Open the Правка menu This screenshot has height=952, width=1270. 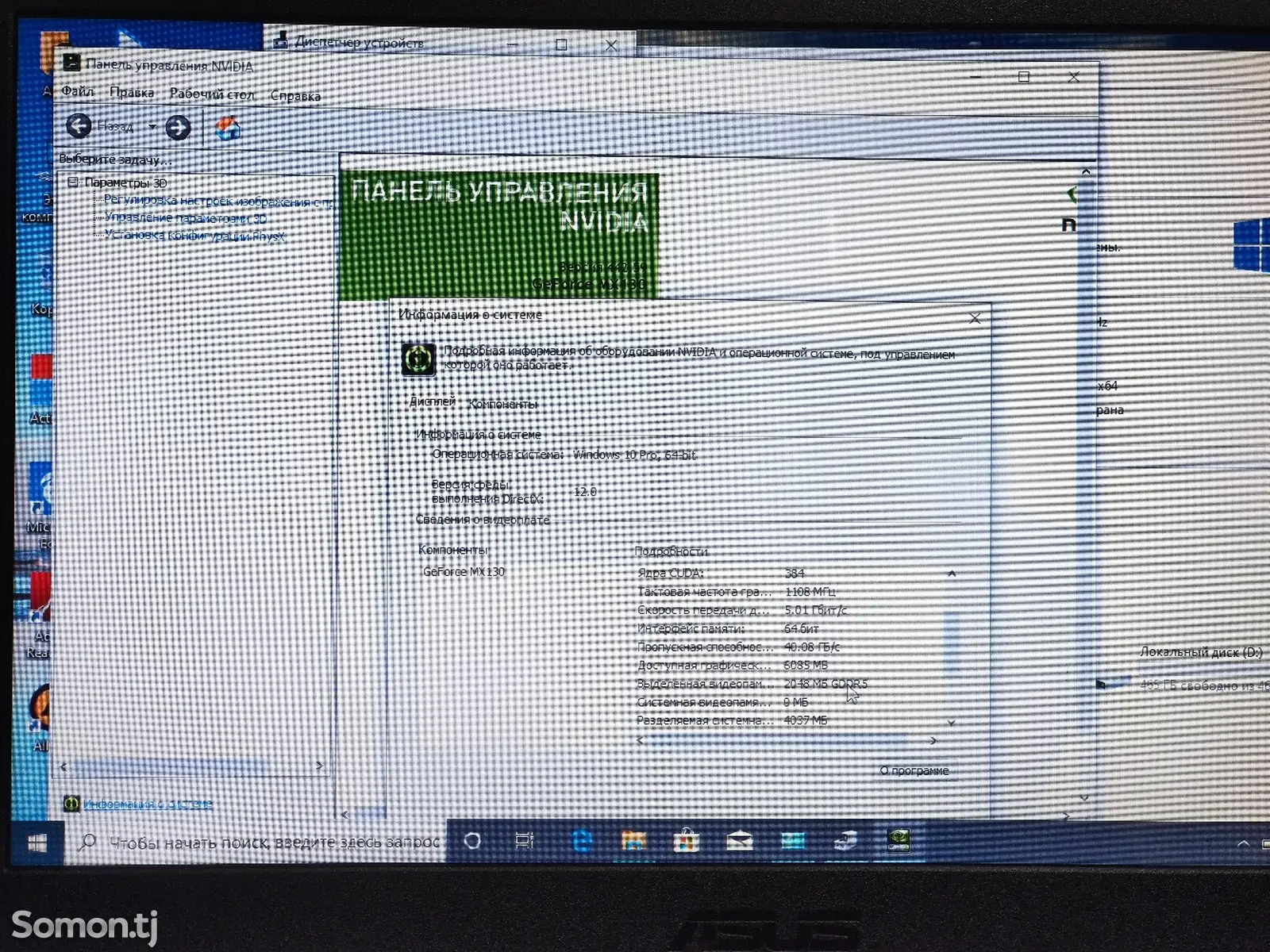(132, 93)
